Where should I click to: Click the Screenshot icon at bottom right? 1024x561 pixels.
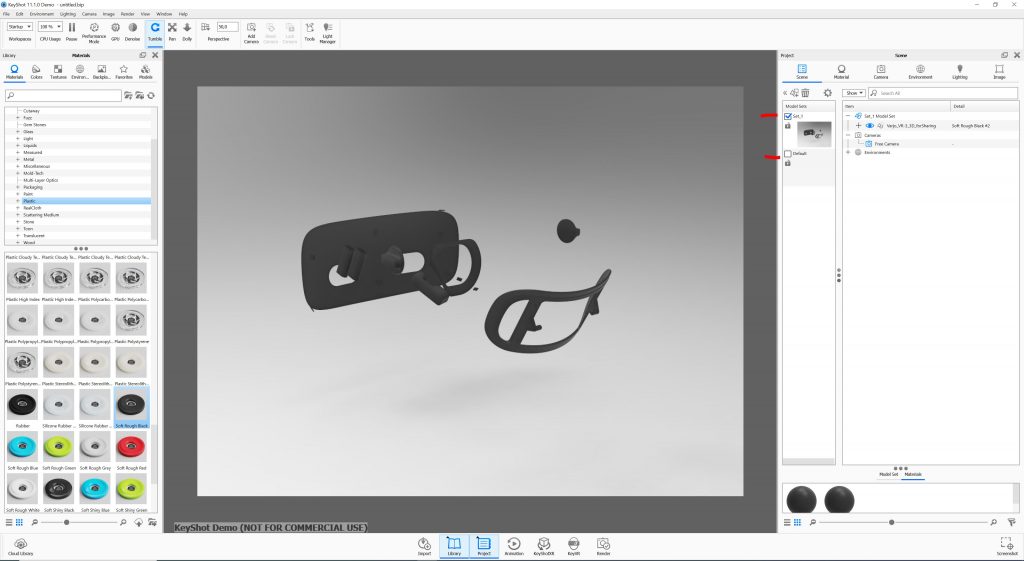pos(1007,545)
